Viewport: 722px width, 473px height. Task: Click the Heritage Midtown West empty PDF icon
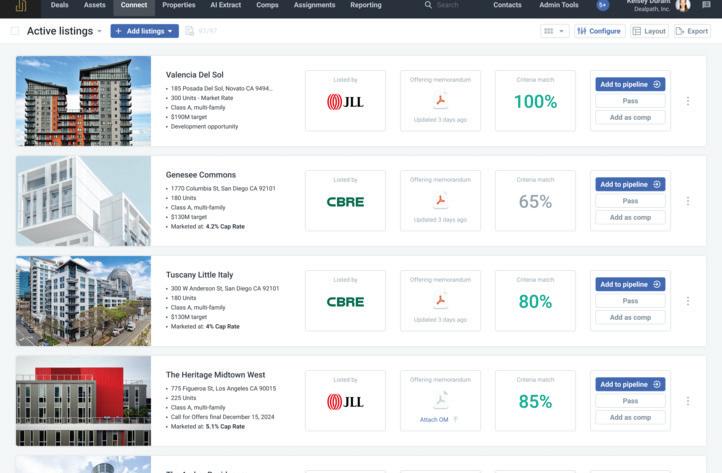click(441, 400)
